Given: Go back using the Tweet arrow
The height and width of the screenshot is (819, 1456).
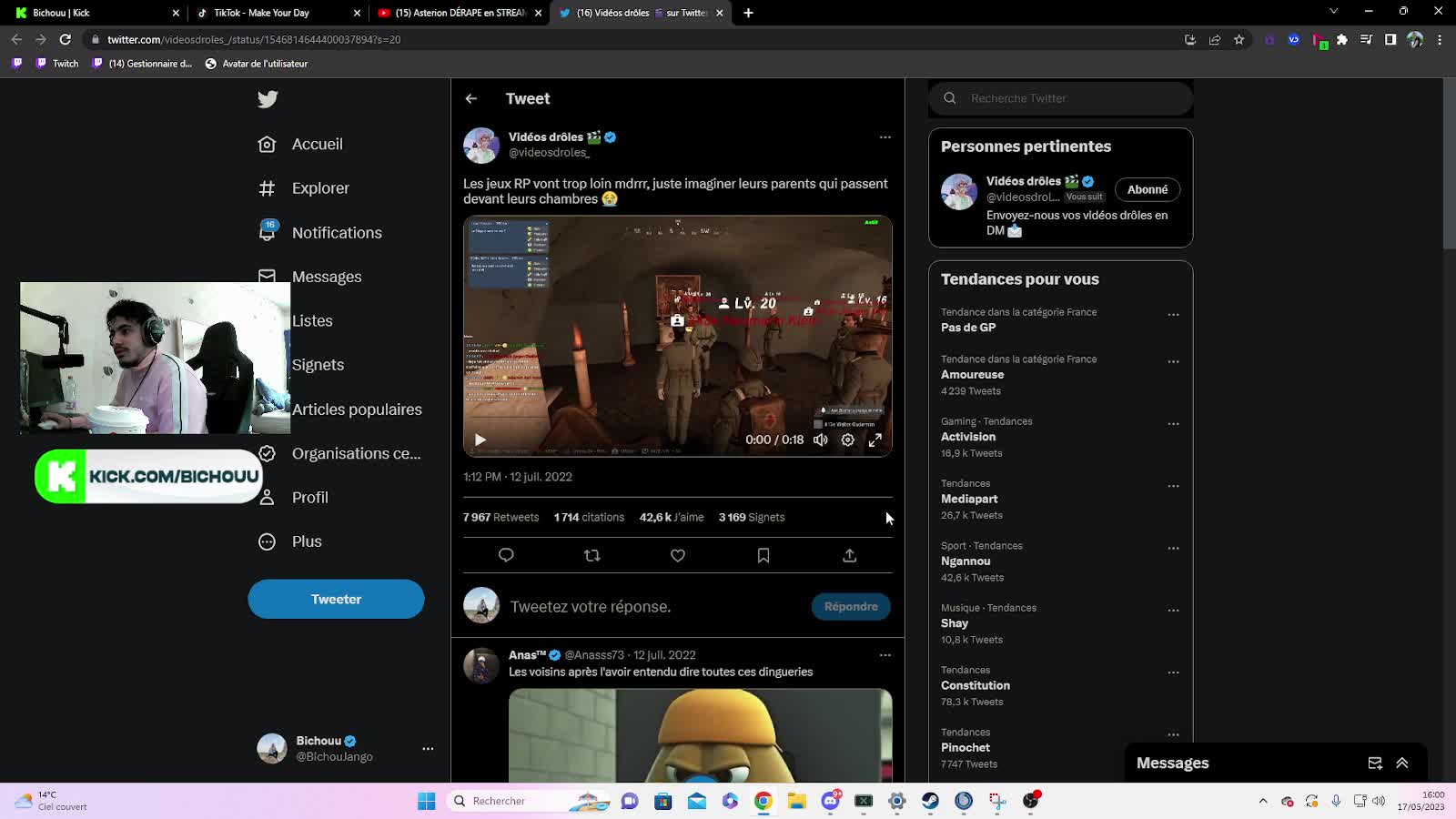Looking at the screenshot, I should pos(471,98).
